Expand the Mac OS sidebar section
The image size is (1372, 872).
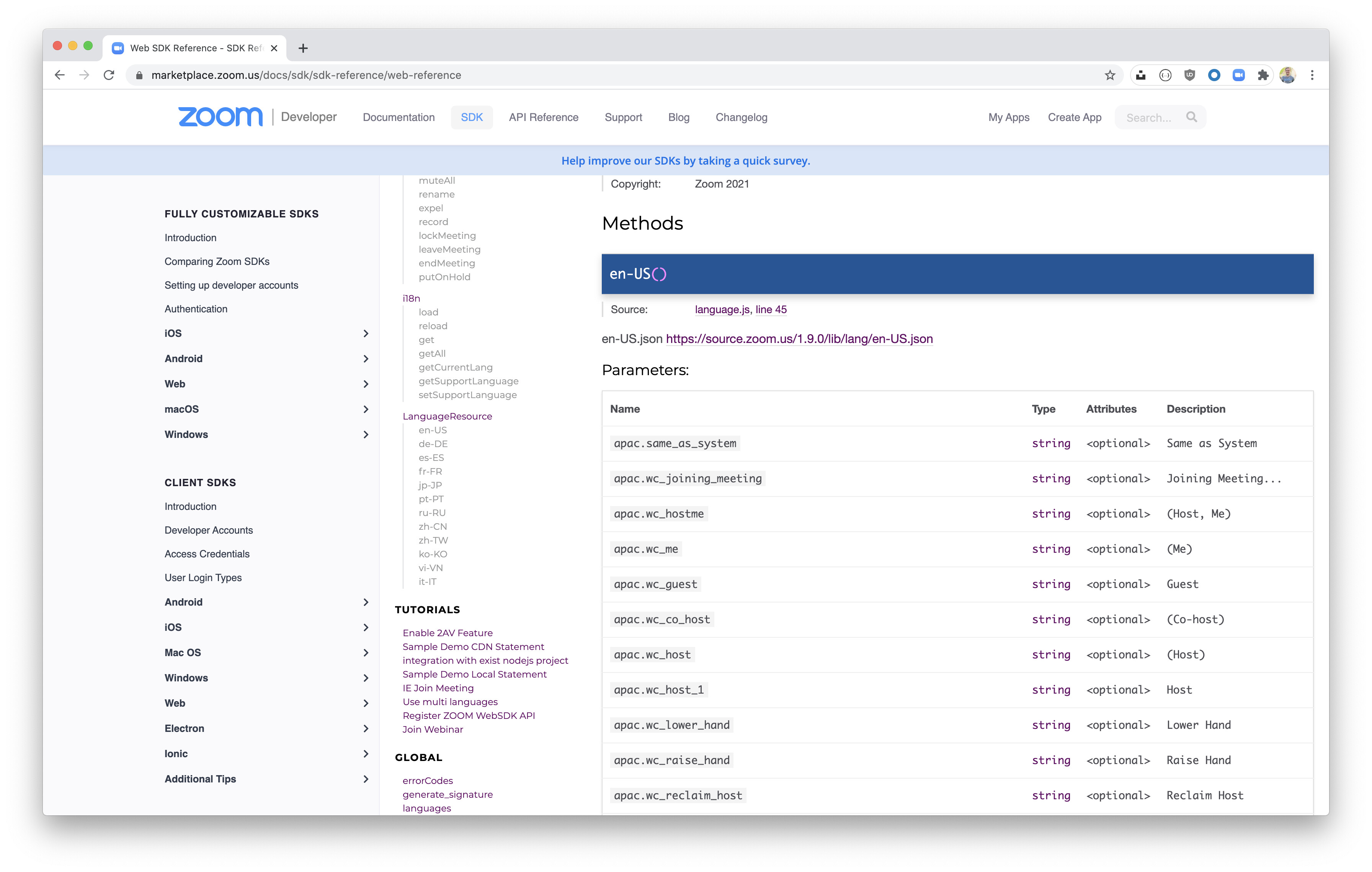click(366, 653)
